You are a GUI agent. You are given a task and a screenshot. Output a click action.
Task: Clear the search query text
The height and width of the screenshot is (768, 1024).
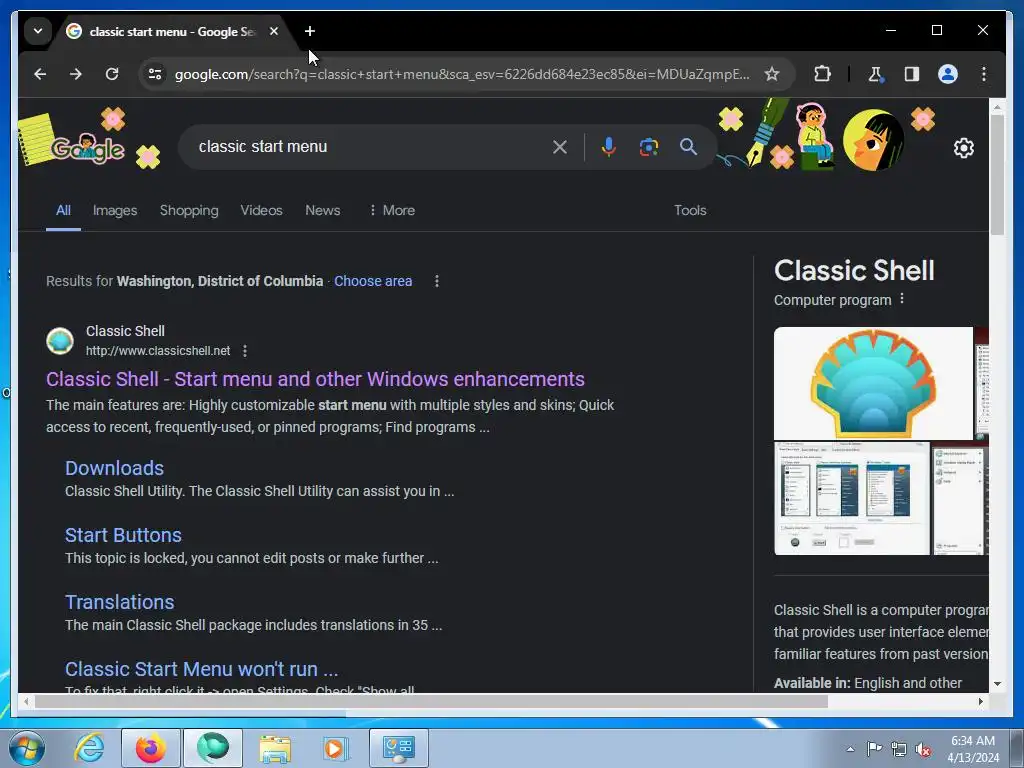pos(560,147)
